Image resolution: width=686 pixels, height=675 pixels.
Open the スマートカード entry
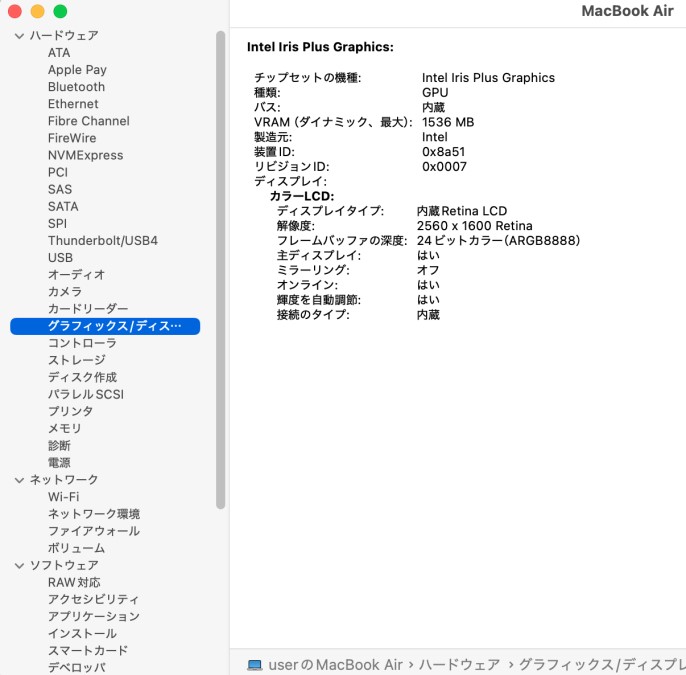click(88, 651)
